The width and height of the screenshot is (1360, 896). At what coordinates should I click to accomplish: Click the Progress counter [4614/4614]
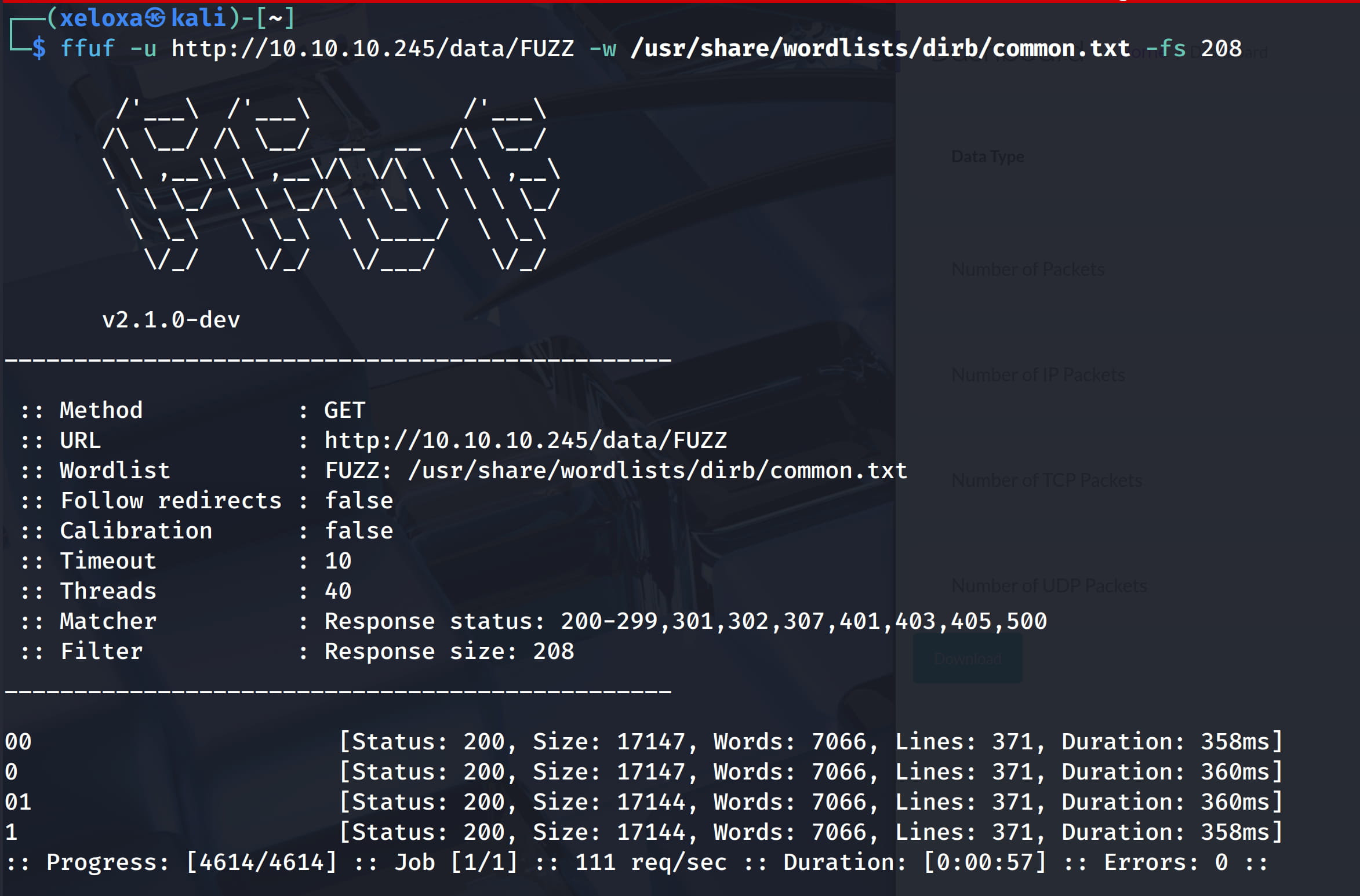(x=261, y=862)
